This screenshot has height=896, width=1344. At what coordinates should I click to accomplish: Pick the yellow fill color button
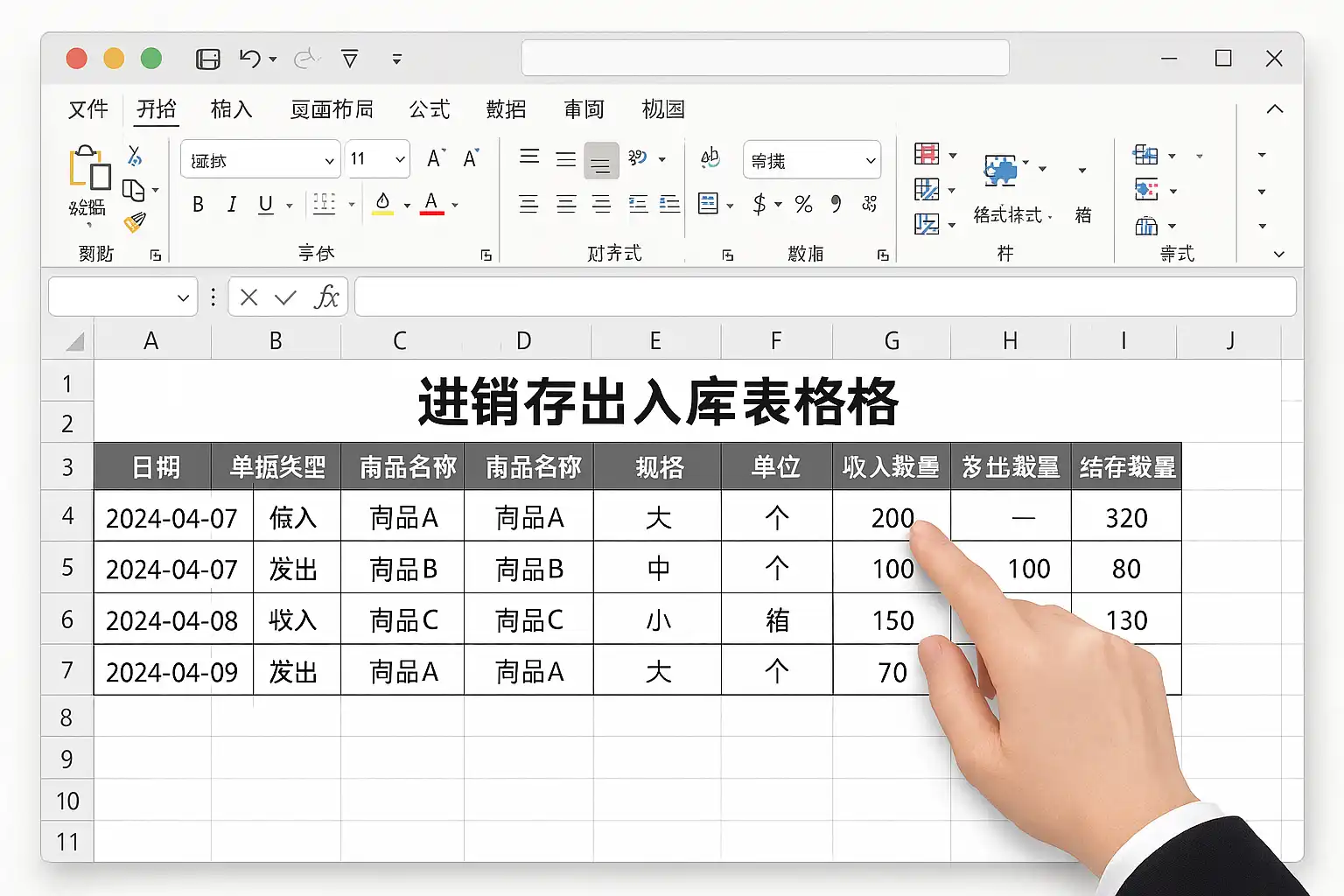(x=383, y=204)
